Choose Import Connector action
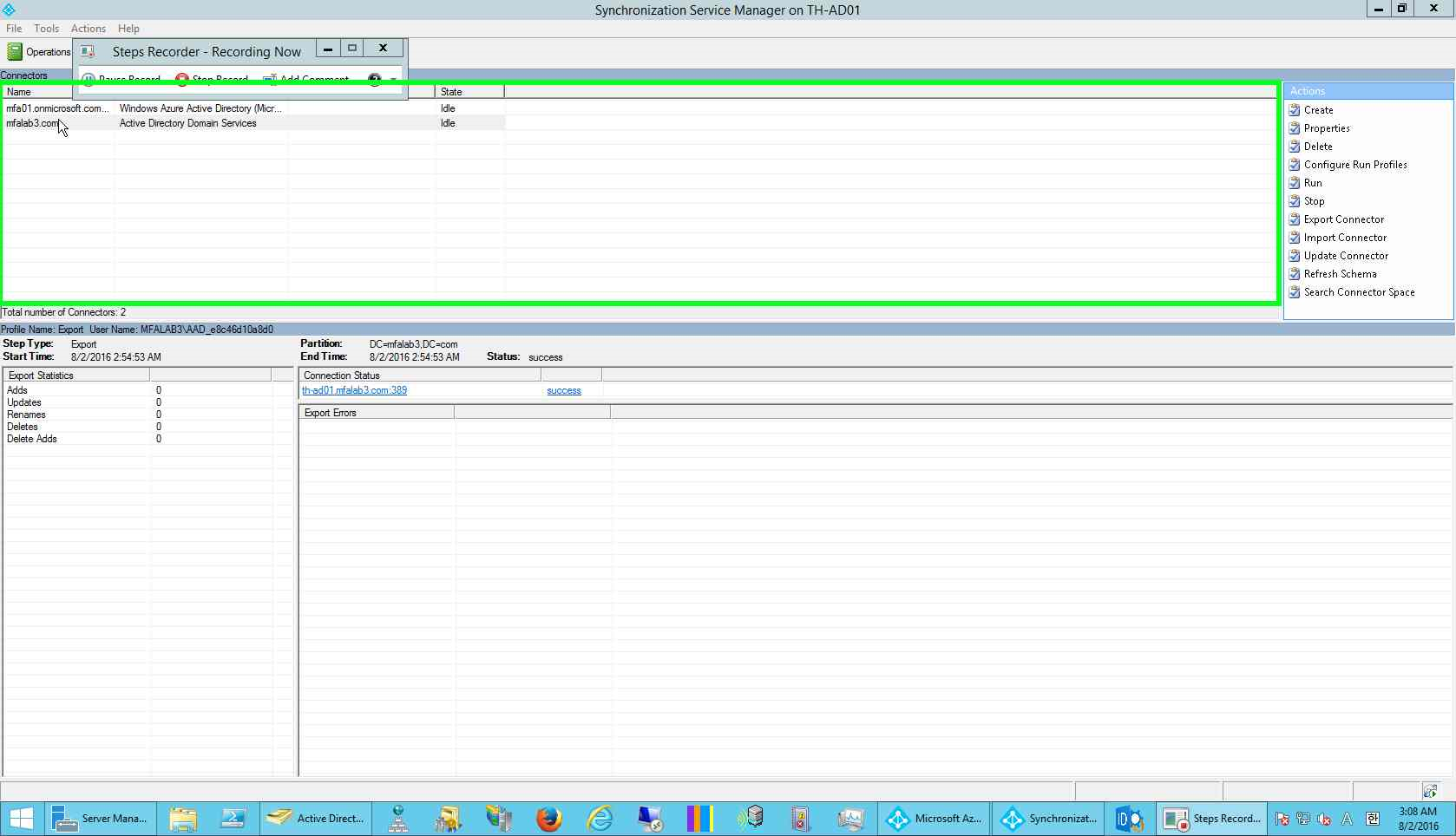Image resolution: width=1456 pixels, height=836 pixels. tap(1345, 238)
